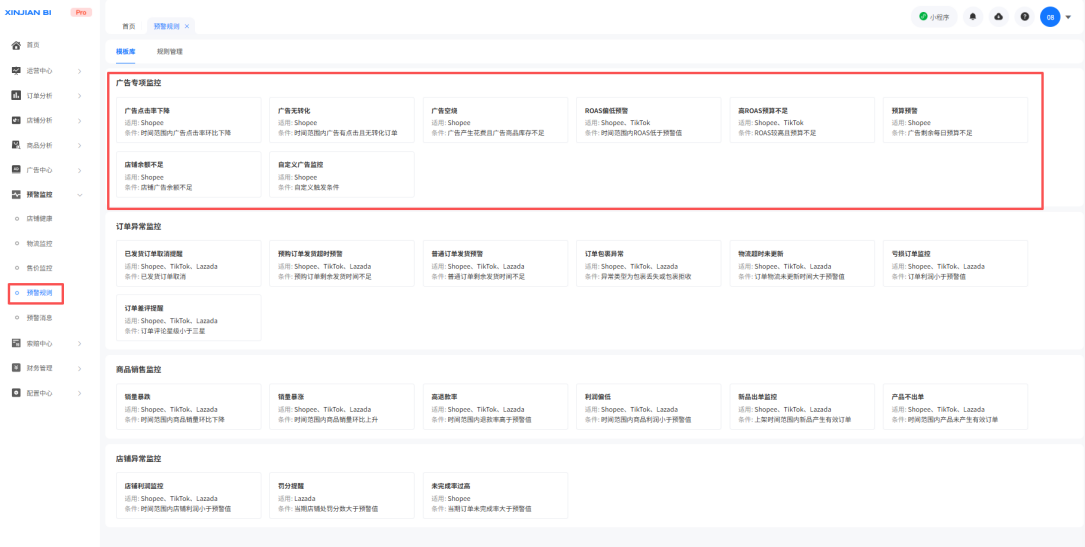Click the cloud download icon
Viewport: 1085px width, 547px height.
[x=998, y=17]
